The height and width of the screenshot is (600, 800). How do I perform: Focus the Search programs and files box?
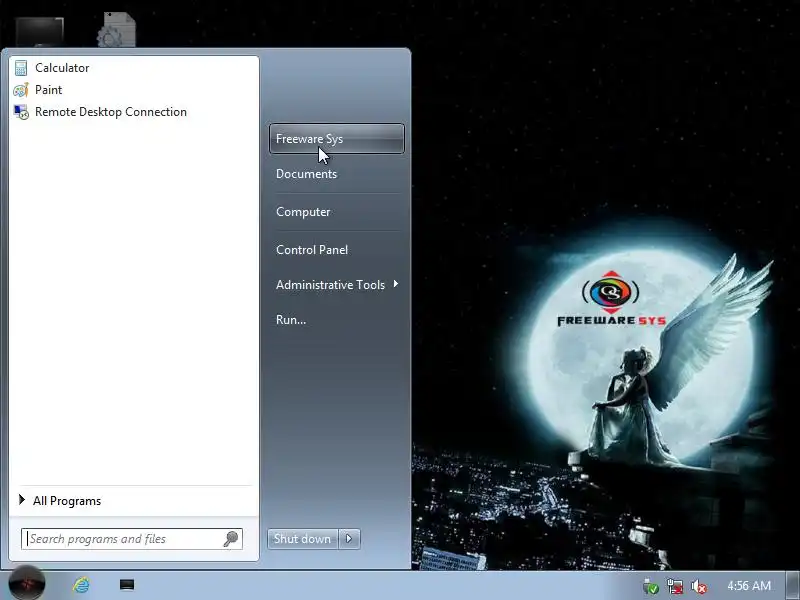pos(132,539)
